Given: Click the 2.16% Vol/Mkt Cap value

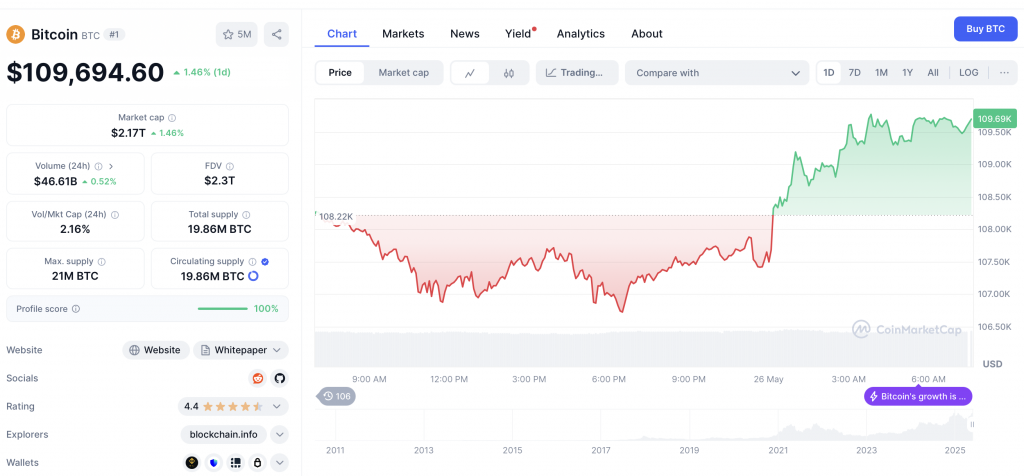Looking at the screenshot, I should tap(74, 229).
